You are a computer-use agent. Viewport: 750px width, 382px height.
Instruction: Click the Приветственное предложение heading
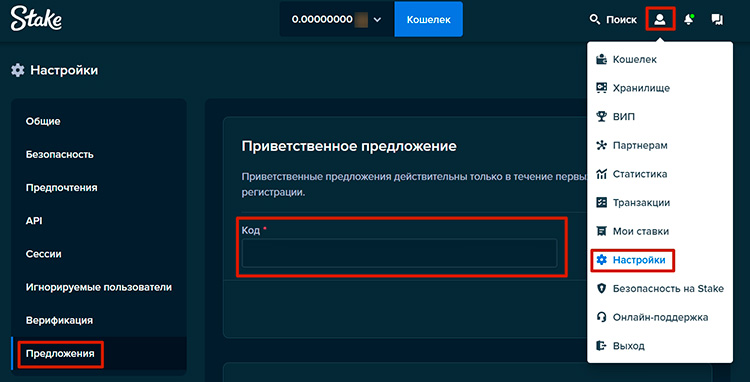[349, 146]
